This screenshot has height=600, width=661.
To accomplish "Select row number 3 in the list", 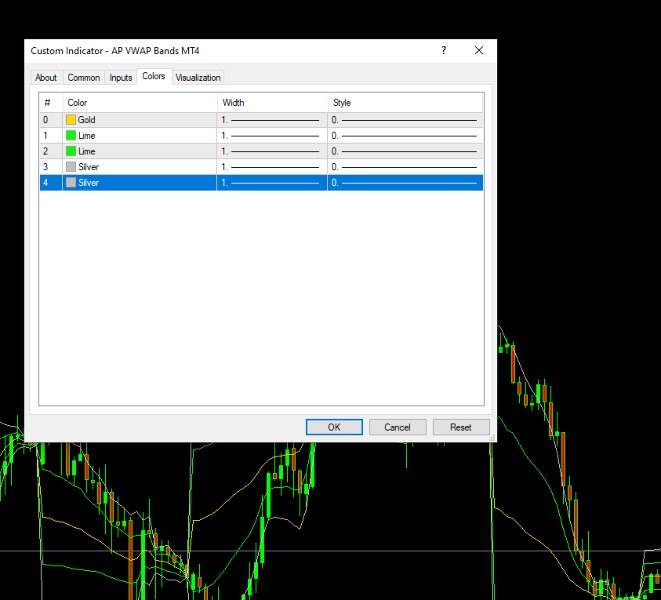I will point(46,167).
